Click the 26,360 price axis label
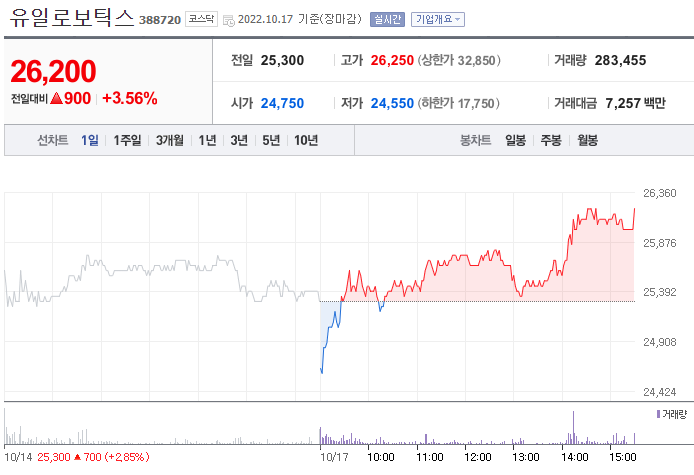Screen dimensions: 694x475 659,193
